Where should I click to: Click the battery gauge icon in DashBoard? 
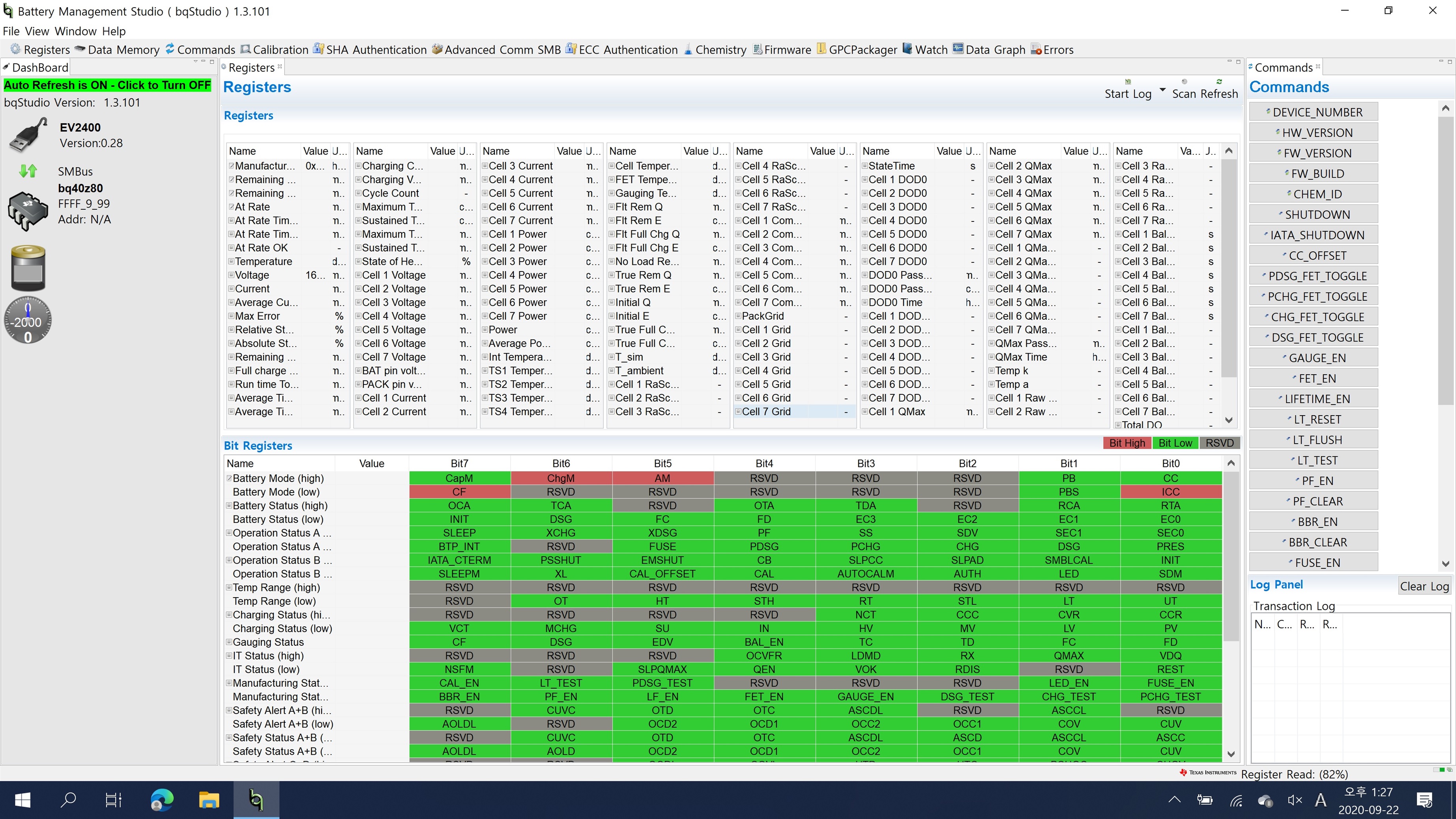(28, 268)
